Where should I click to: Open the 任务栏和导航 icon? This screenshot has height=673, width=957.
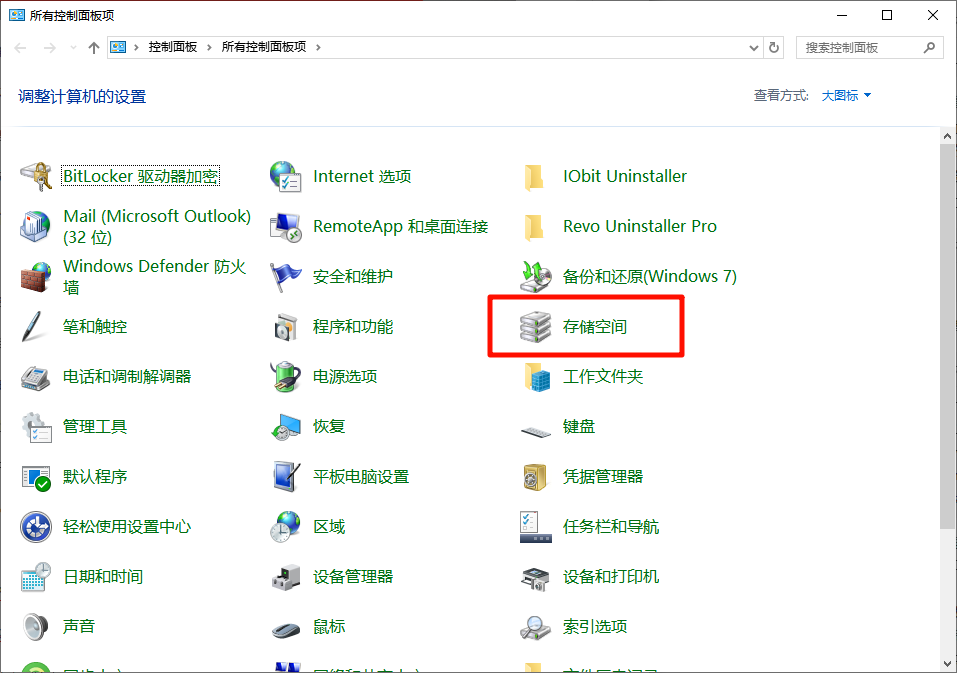tap(535, 527)
